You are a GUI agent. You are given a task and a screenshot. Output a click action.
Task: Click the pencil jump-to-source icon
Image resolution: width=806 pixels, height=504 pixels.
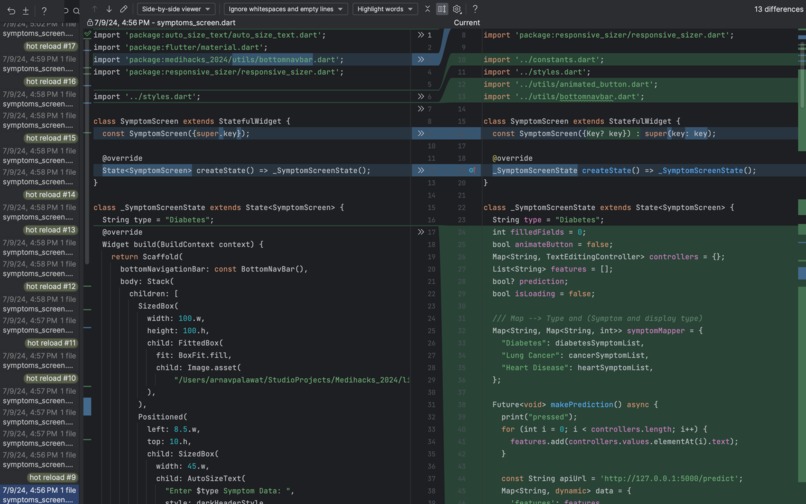point(123,9)
